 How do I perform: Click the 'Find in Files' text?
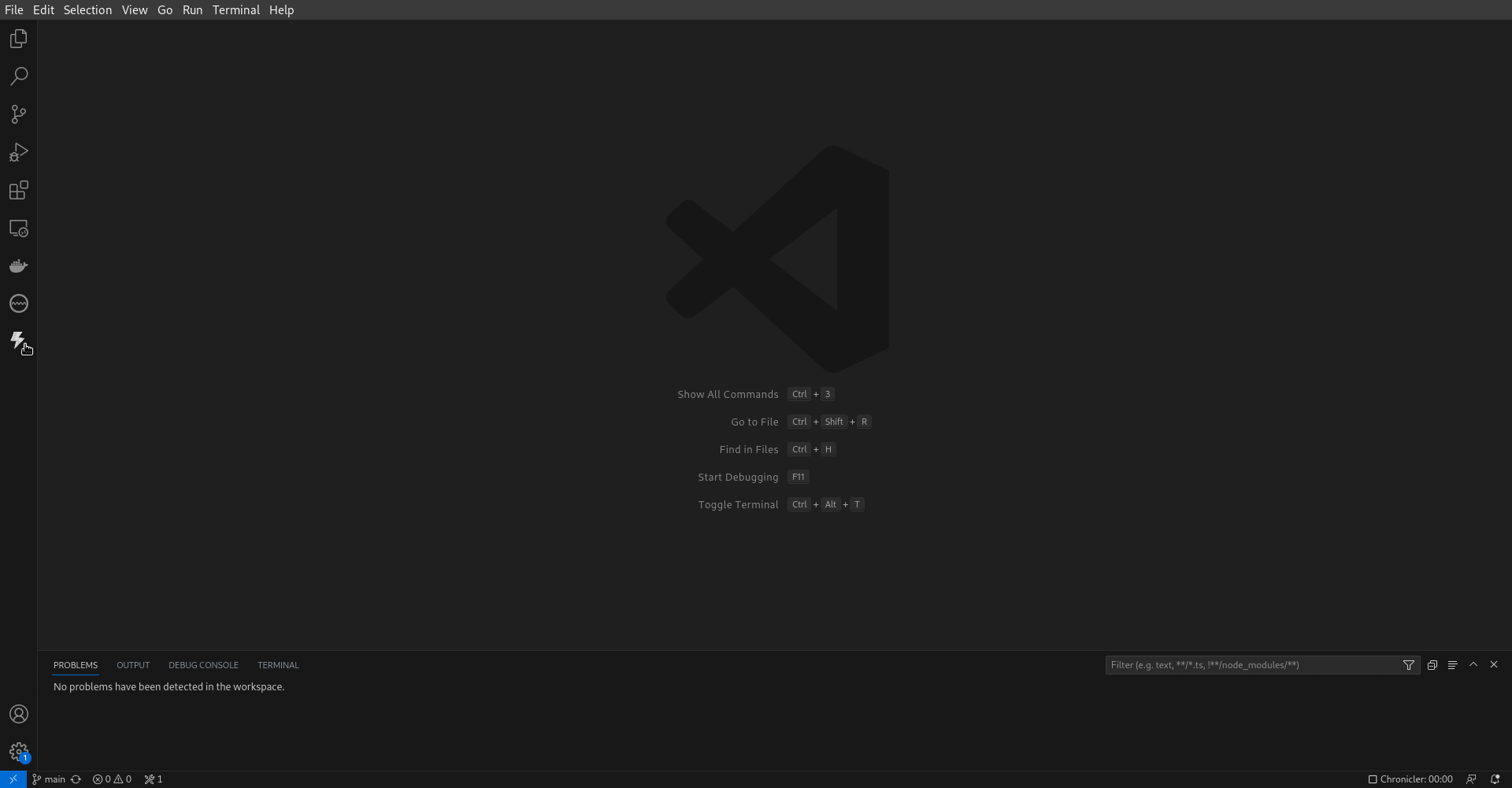point(749,449)
